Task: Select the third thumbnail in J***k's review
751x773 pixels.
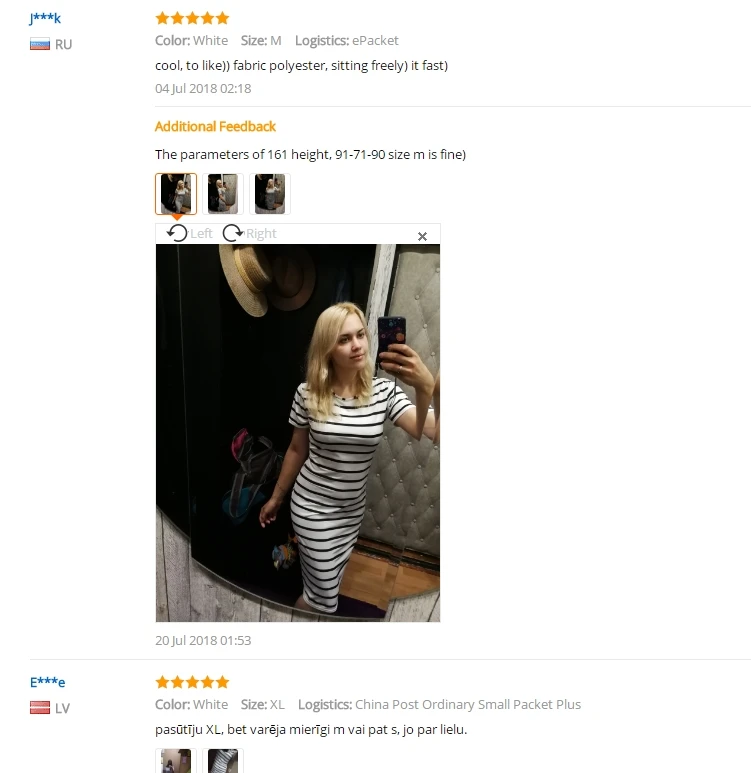Action: [x=270, y=194]
